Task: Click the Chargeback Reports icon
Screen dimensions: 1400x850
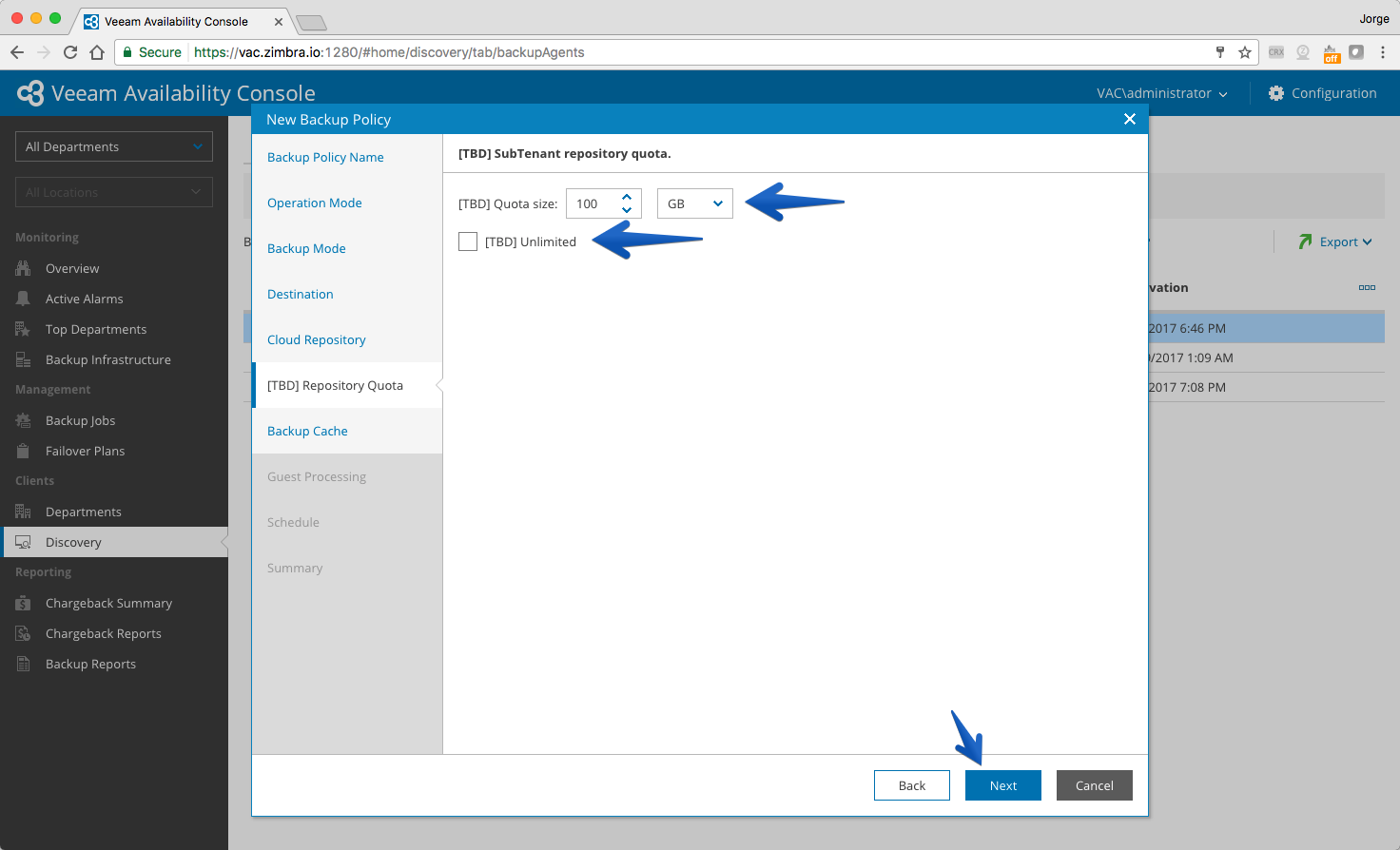Action: 23,633
